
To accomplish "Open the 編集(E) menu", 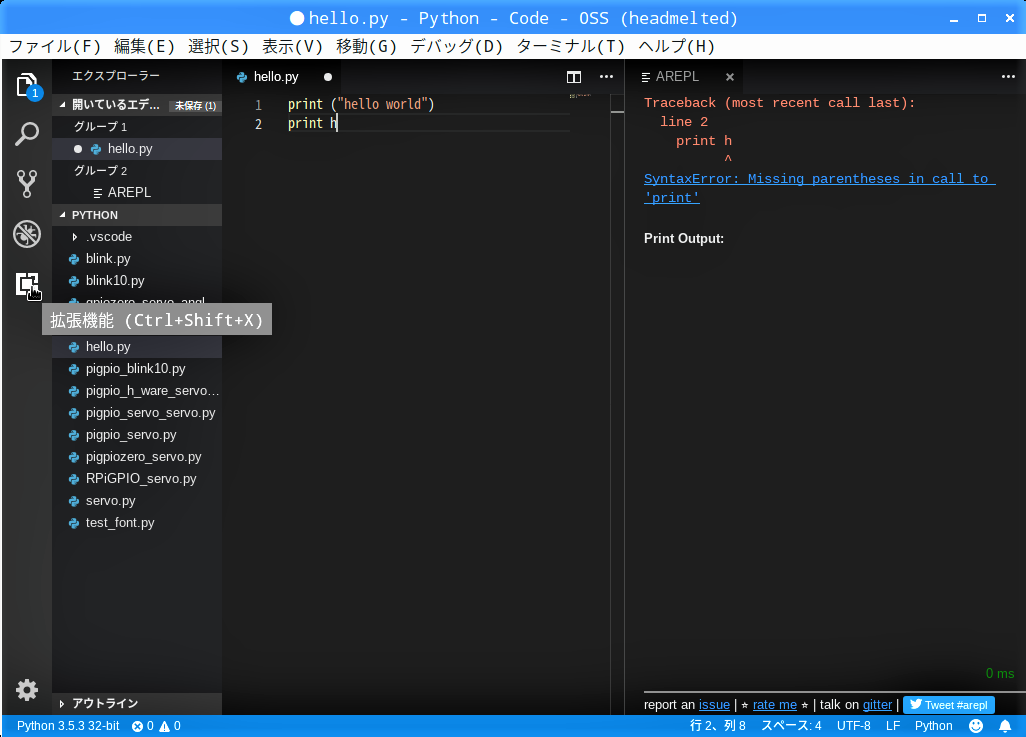I will coord(145,46).
